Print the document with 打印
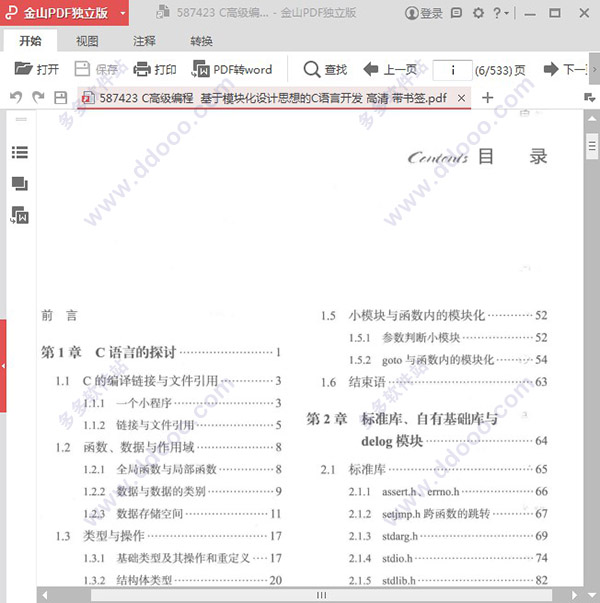This screenshot has width=600, height=603. [x=155, y=69]
